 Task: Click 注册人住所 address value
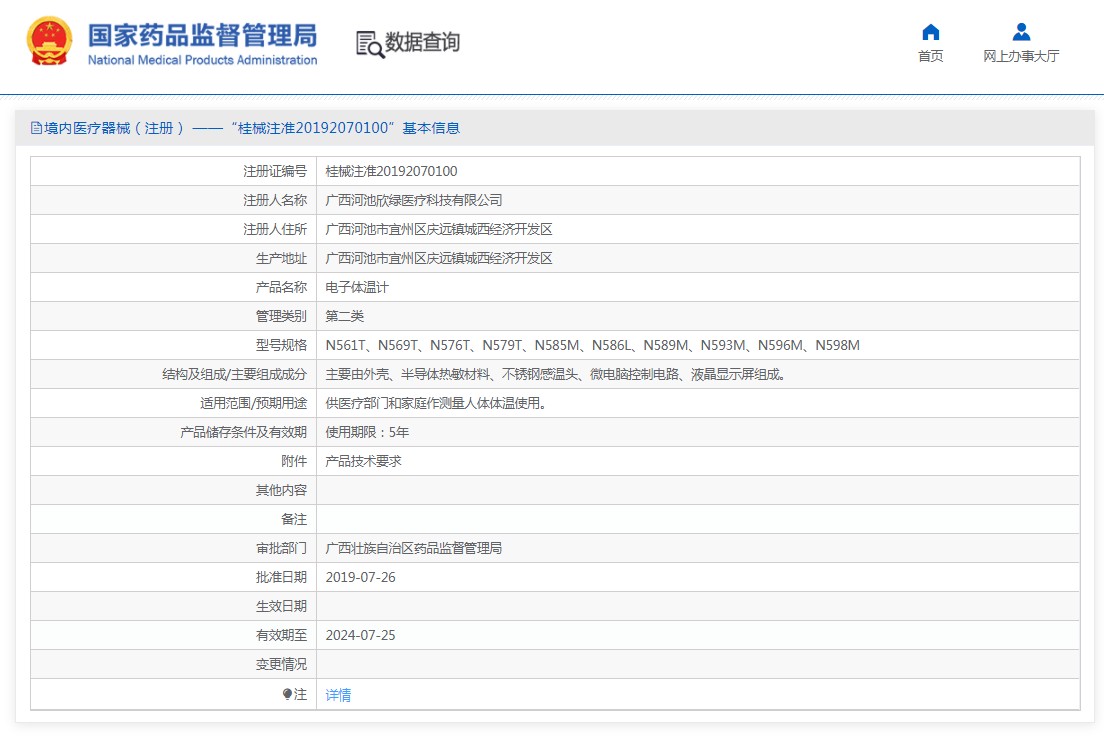pyautogui.click(x=439, y=230)
